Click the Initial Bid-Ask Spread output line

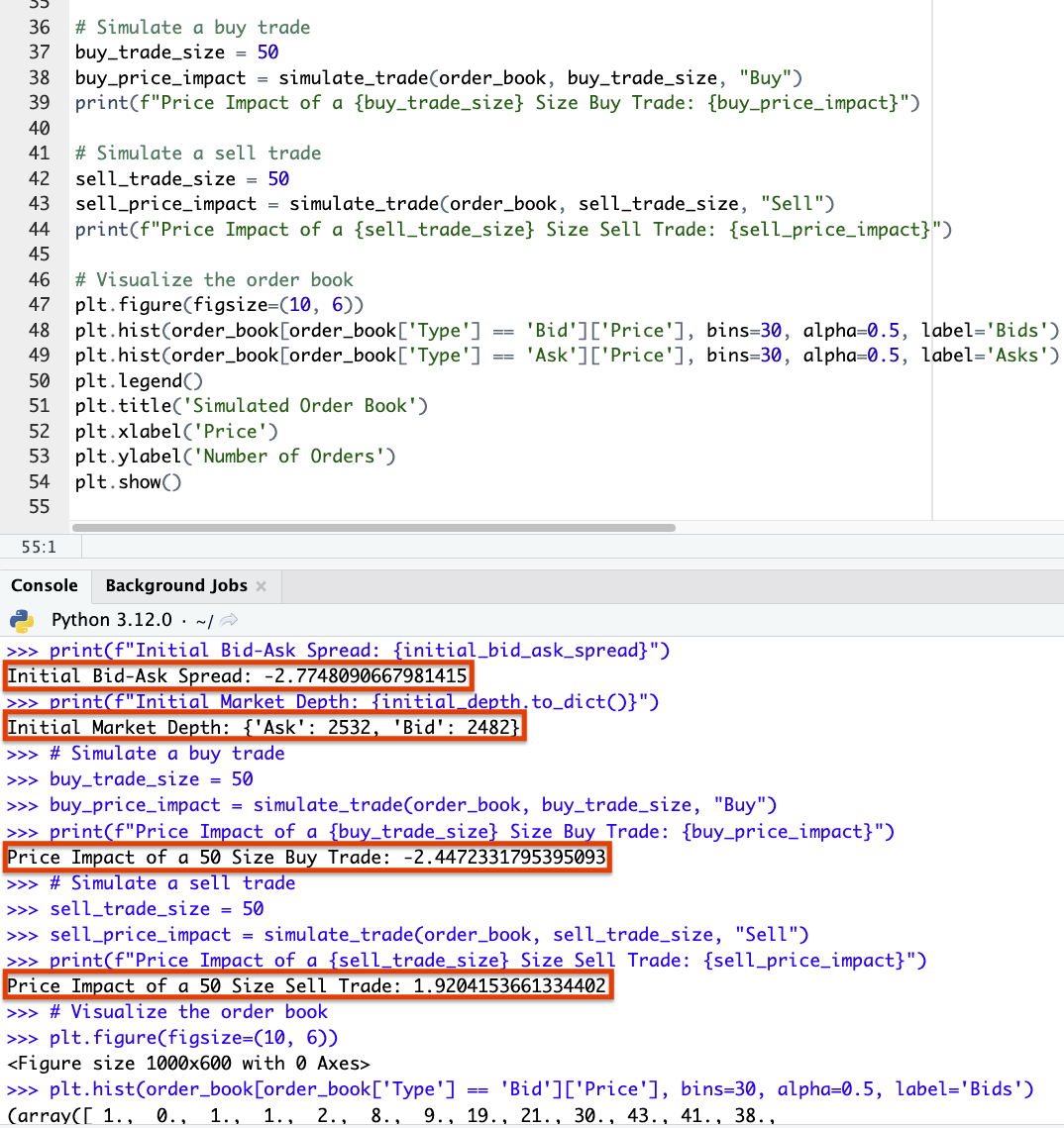click(239, 676)
